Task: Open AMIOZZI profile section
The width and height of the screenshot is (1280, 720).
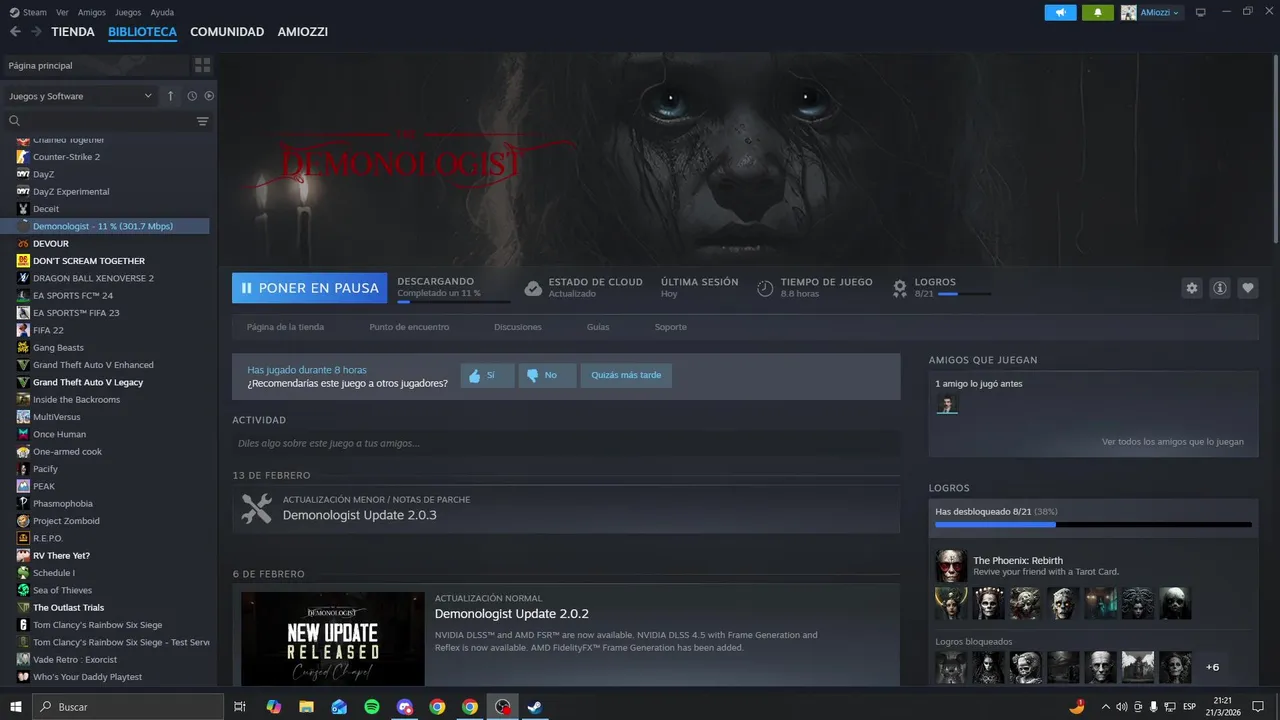Action: (x=303, y=32)
